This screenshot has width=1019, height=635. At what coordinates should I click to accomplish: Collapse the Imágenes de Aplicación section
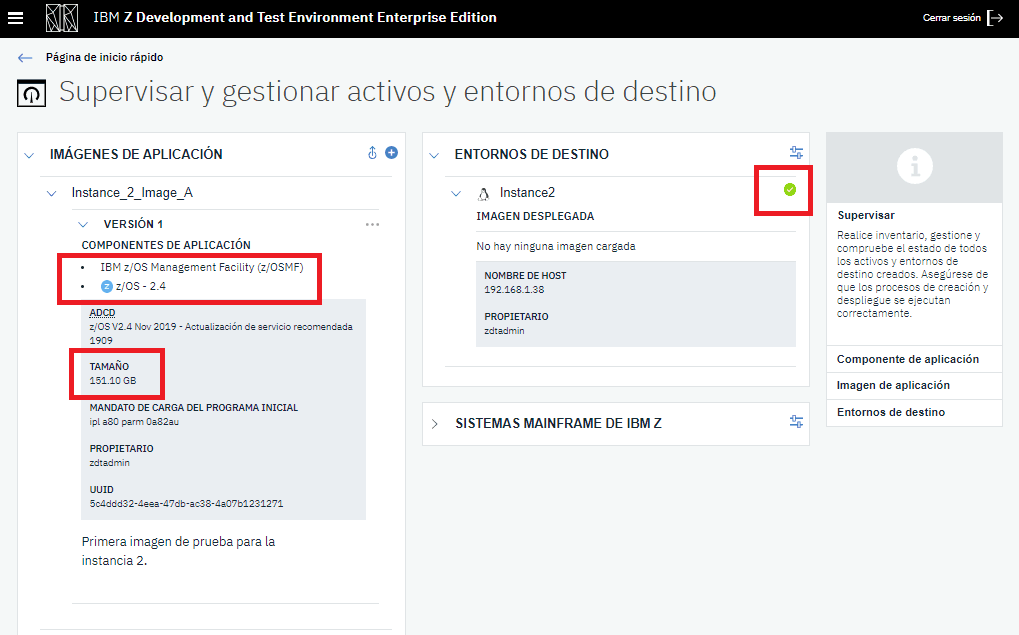click(x=28, y=155)
